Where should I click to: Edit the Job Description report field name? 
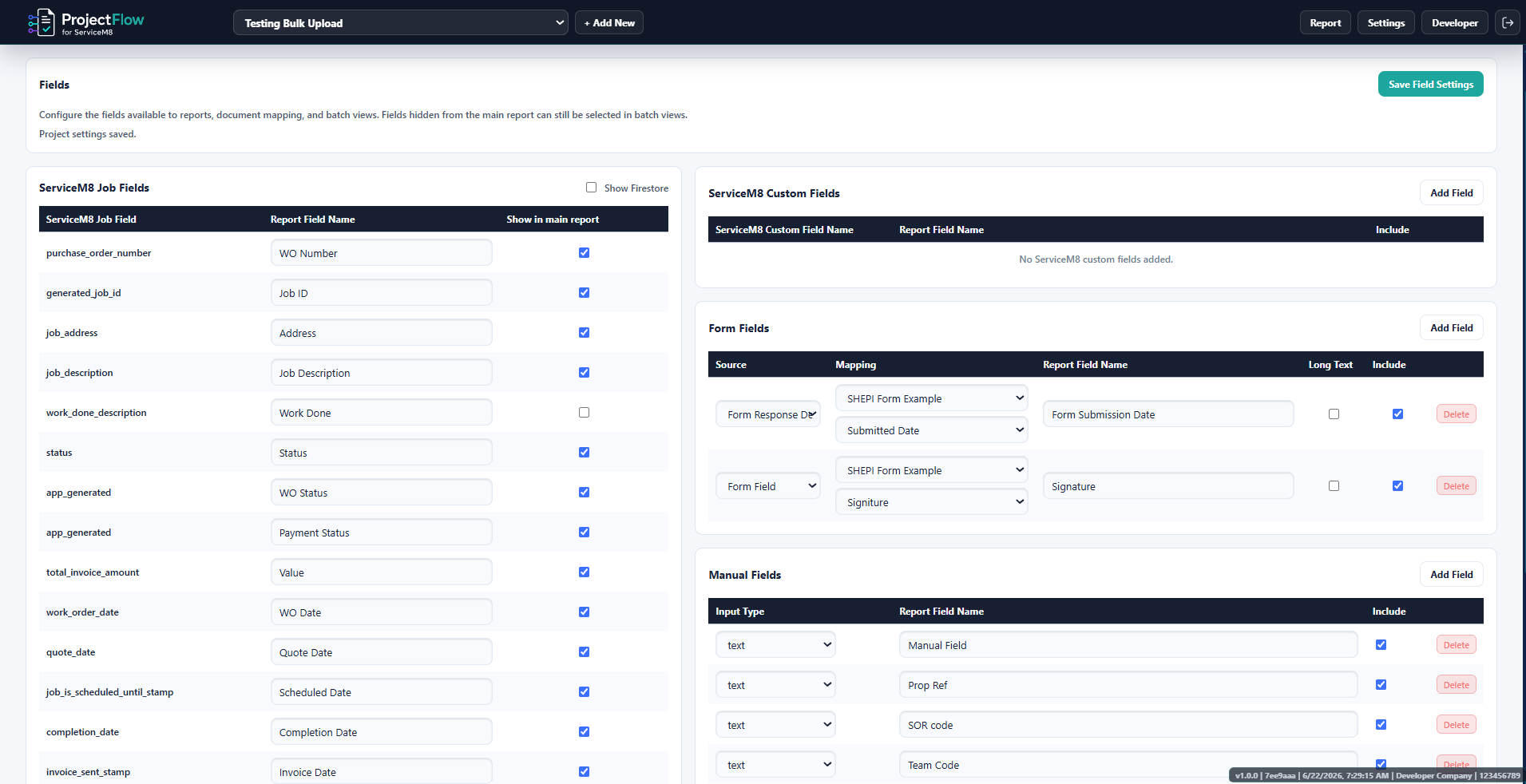point(382,373)
